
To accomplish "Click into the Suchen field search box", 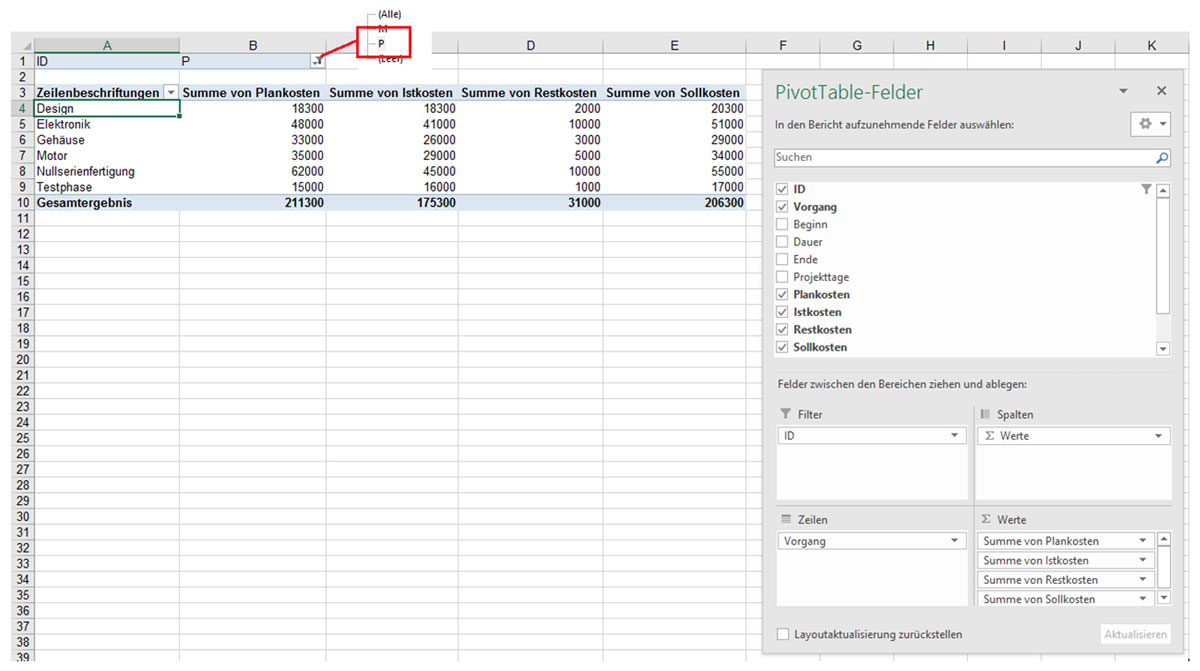I will [x=960, y=158].
